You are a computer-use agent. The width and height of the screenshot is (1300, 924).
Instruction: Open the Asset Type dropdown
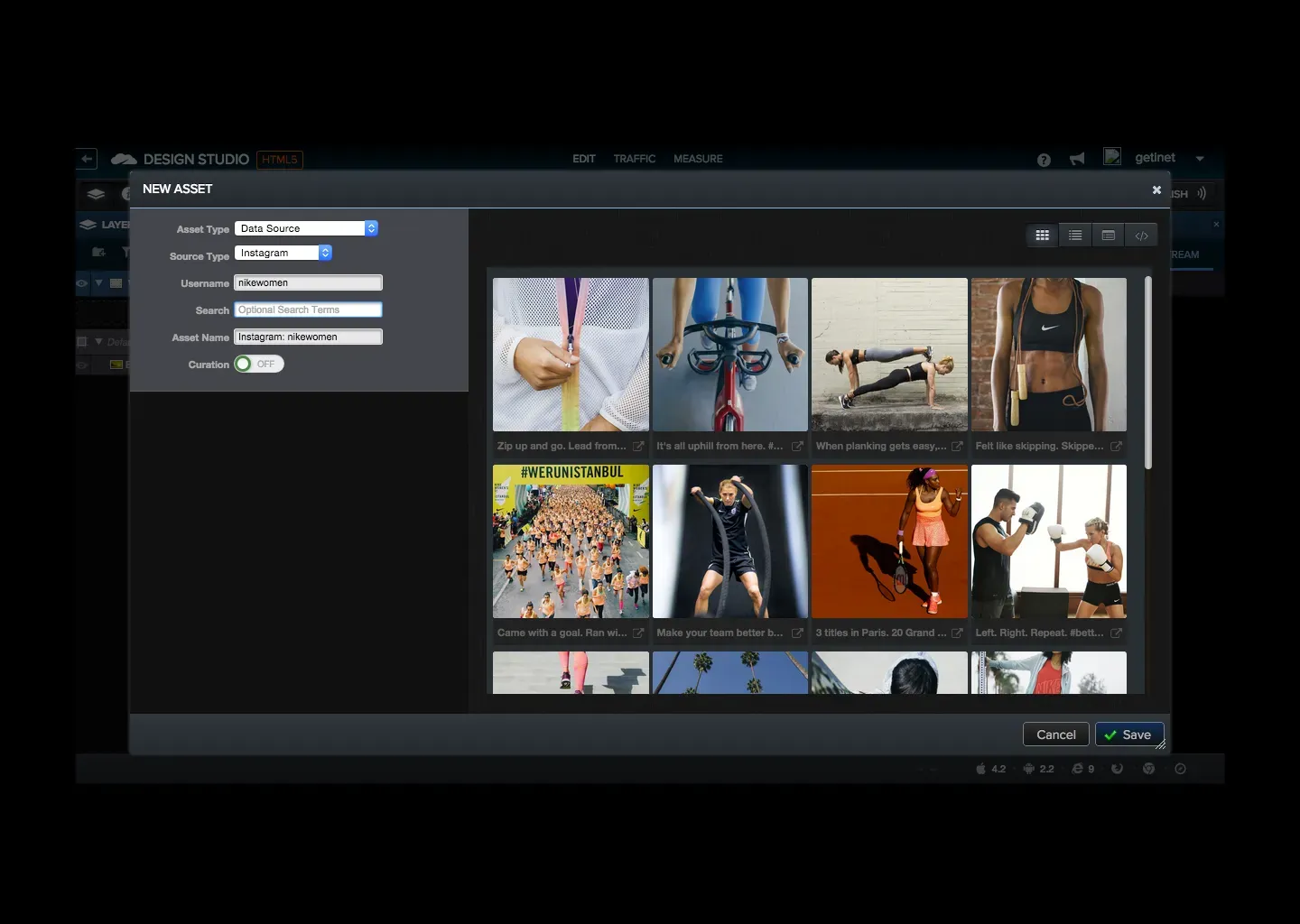(x=306, y=228)
